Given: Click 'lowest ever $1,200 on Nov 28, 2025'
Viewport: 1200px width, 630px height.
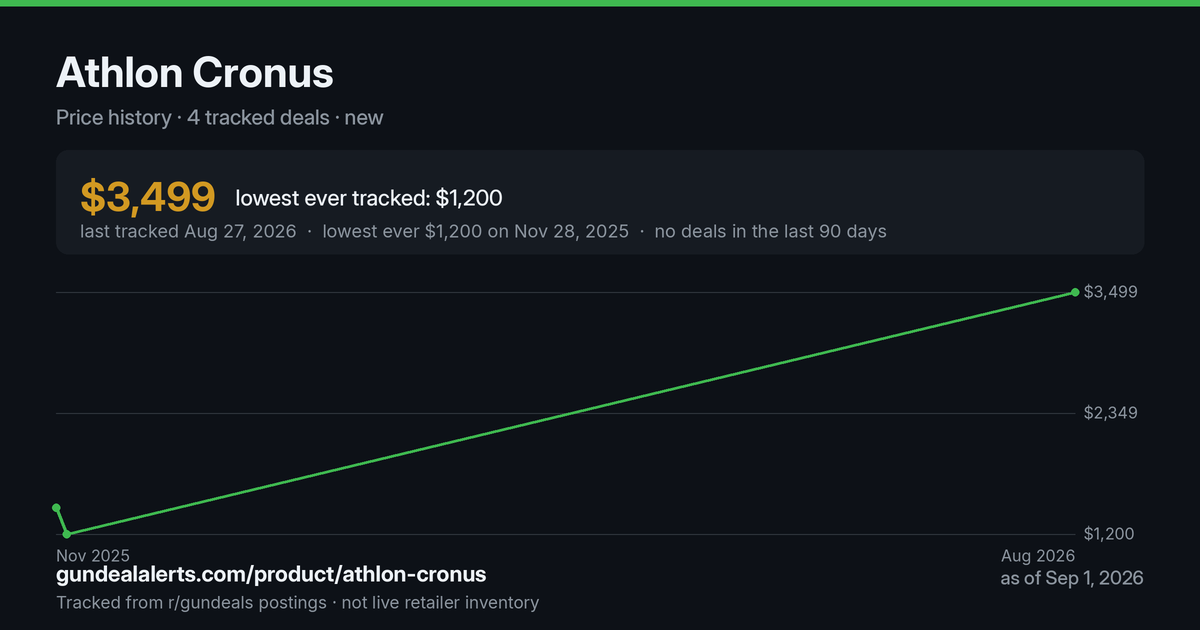Looking at the screenshot, I should pos(475,231).
